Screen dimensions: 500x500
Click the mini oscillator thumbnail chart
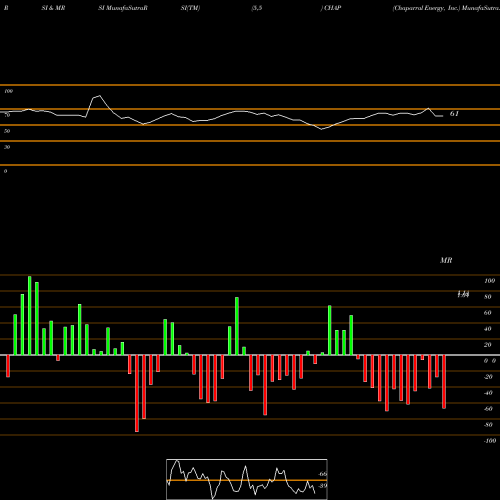tap(247, 479)
